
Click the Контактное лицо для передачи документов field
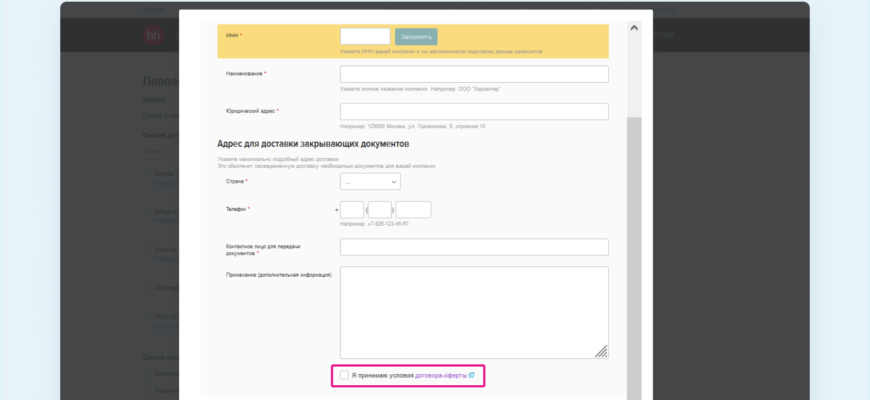click(x=474, y=247)
